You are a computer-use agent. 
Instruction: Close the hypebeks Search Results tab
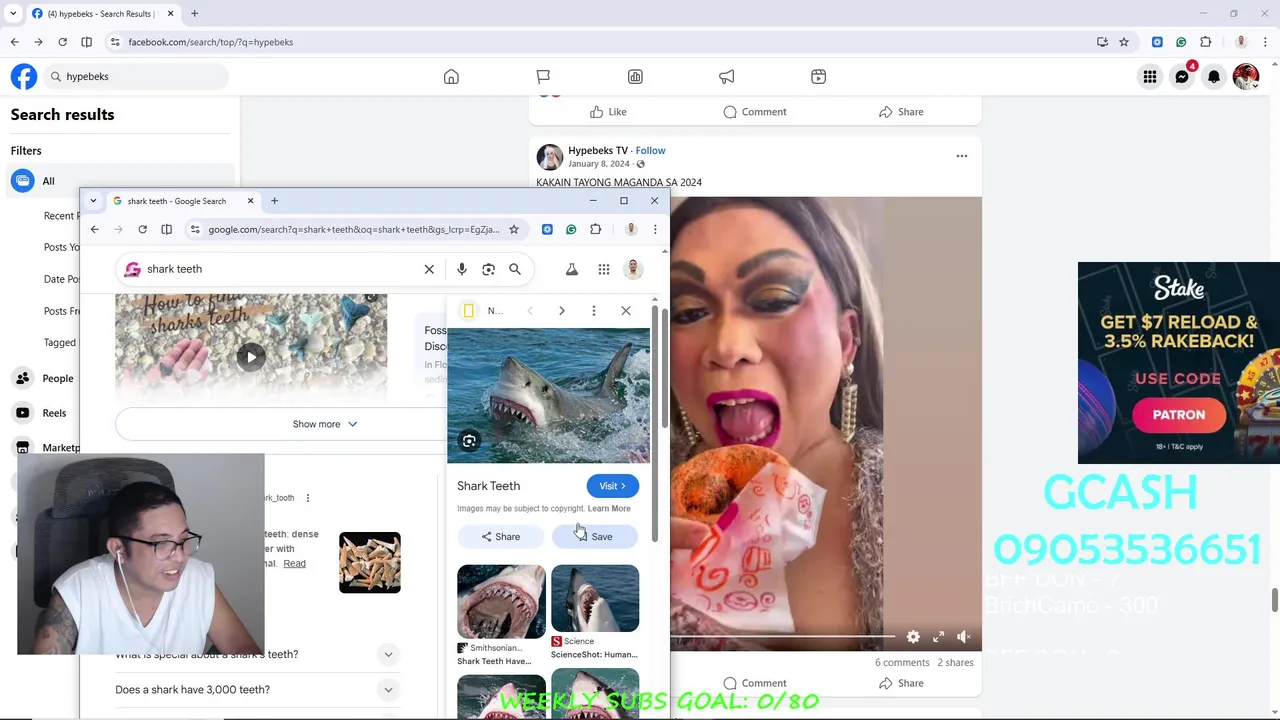[x=170, y=14]
